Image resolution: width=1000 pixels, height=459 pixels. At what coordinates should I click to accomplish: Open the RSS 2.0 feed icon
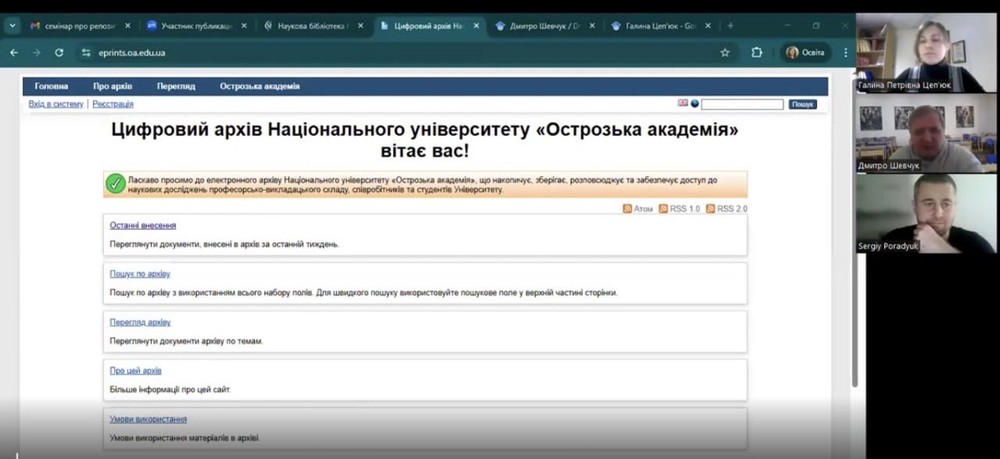(x=711, y=209)
